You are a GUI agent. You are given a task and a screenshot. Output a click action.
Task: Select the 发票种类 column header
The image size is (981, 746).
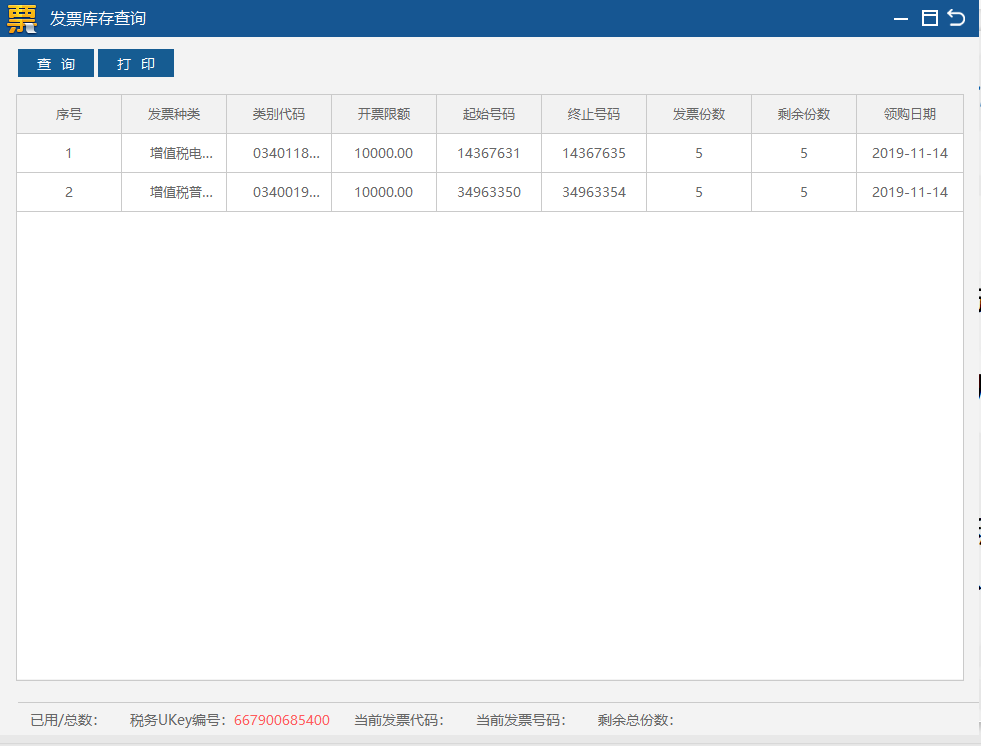(x=174, y=114)
